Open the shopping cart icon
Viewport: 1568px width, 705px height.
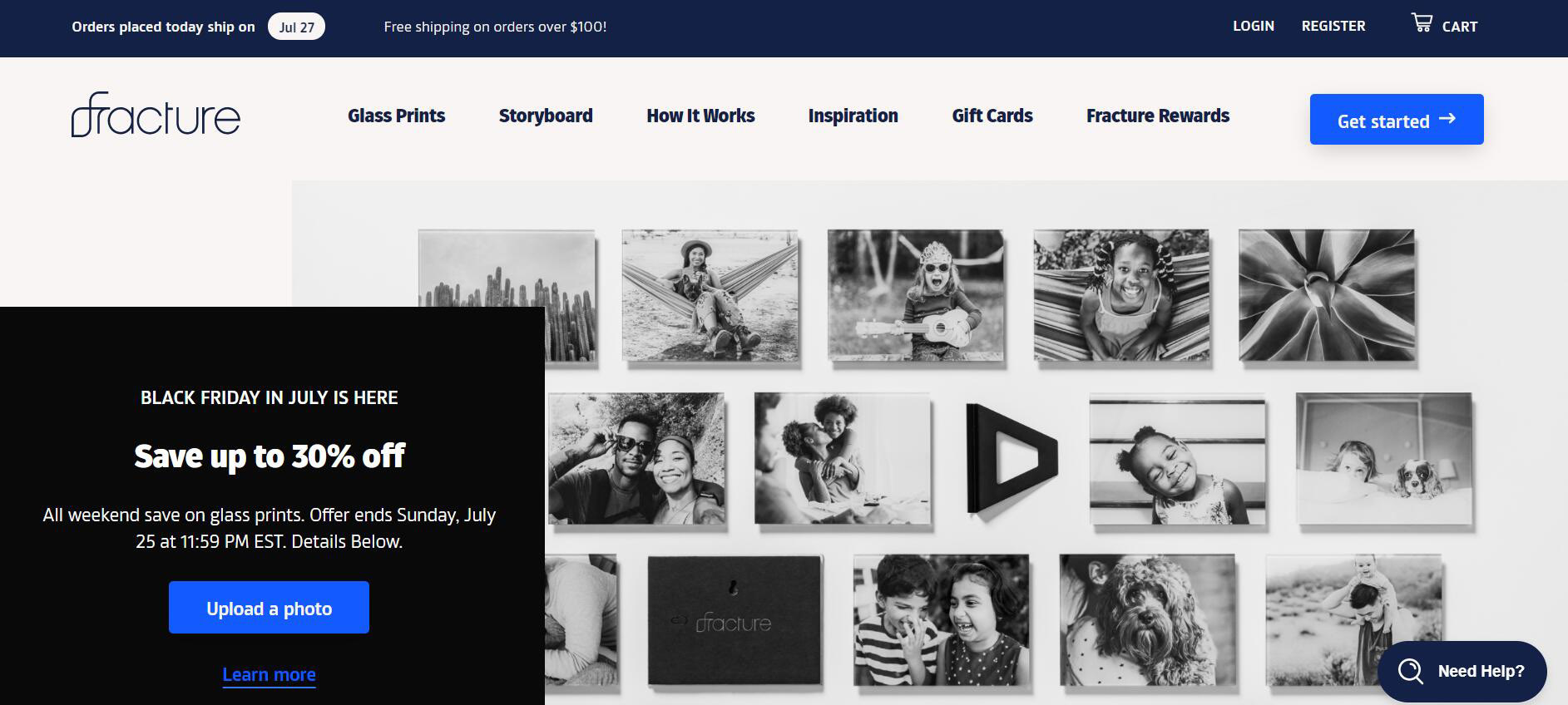[1422, 23]
